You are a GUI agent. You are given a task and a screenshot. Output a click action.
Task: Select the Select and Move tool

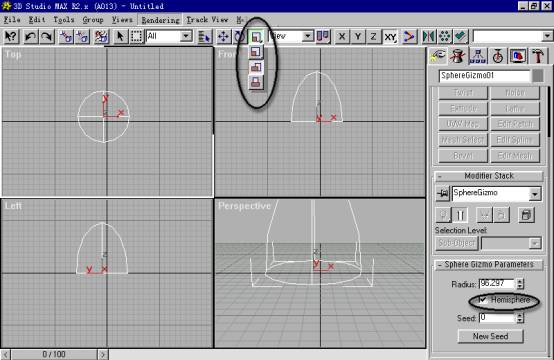(x=223, y=36)
